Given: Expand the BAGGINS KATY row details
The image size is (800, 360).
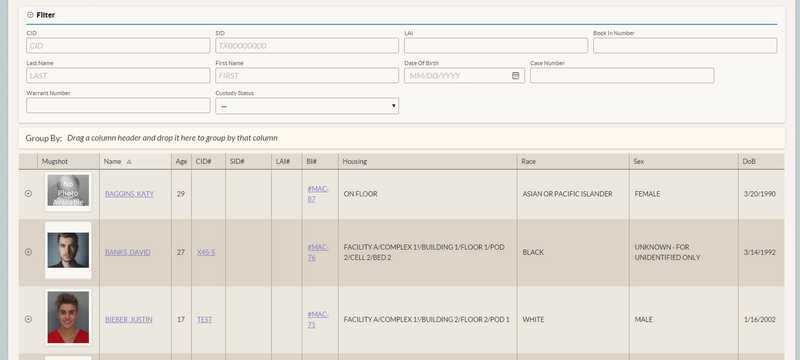Looking at the screenshot, I should coord(29,194).
